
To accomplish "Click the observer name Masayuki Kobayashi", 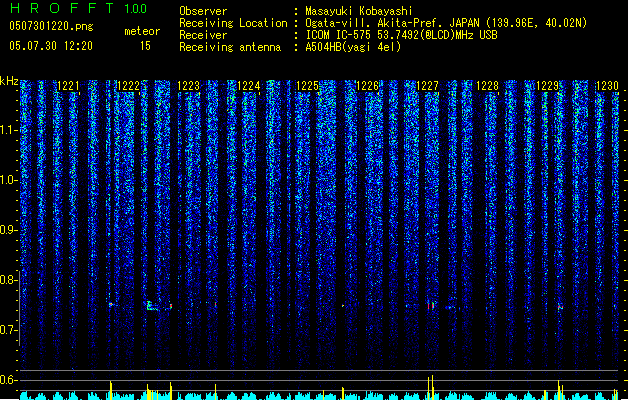I will 359,11.
